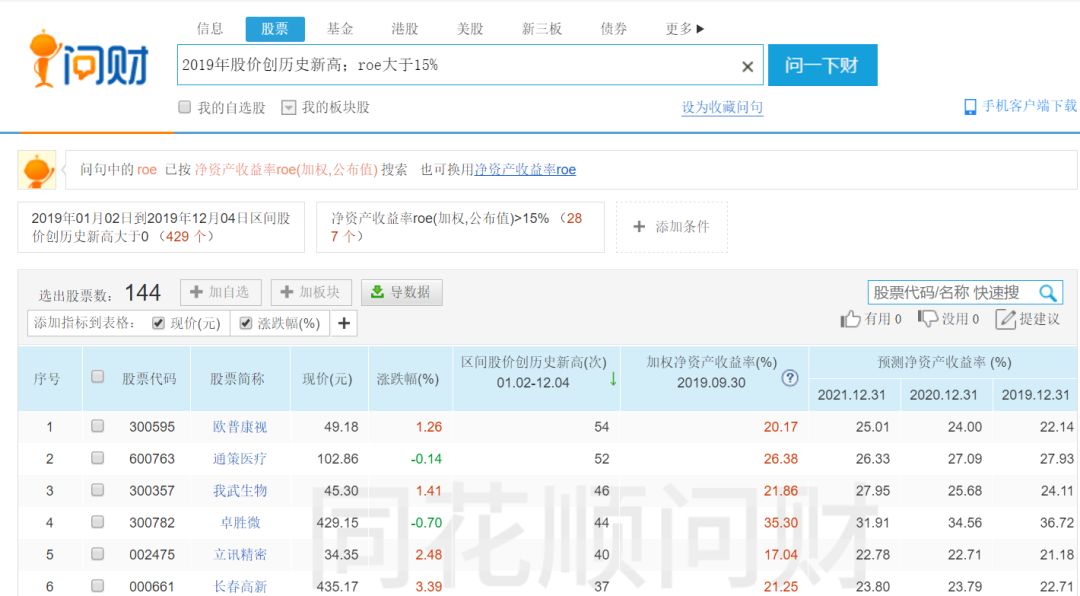
Task: Clear the query with the X icon
Action: coord(747,66)
